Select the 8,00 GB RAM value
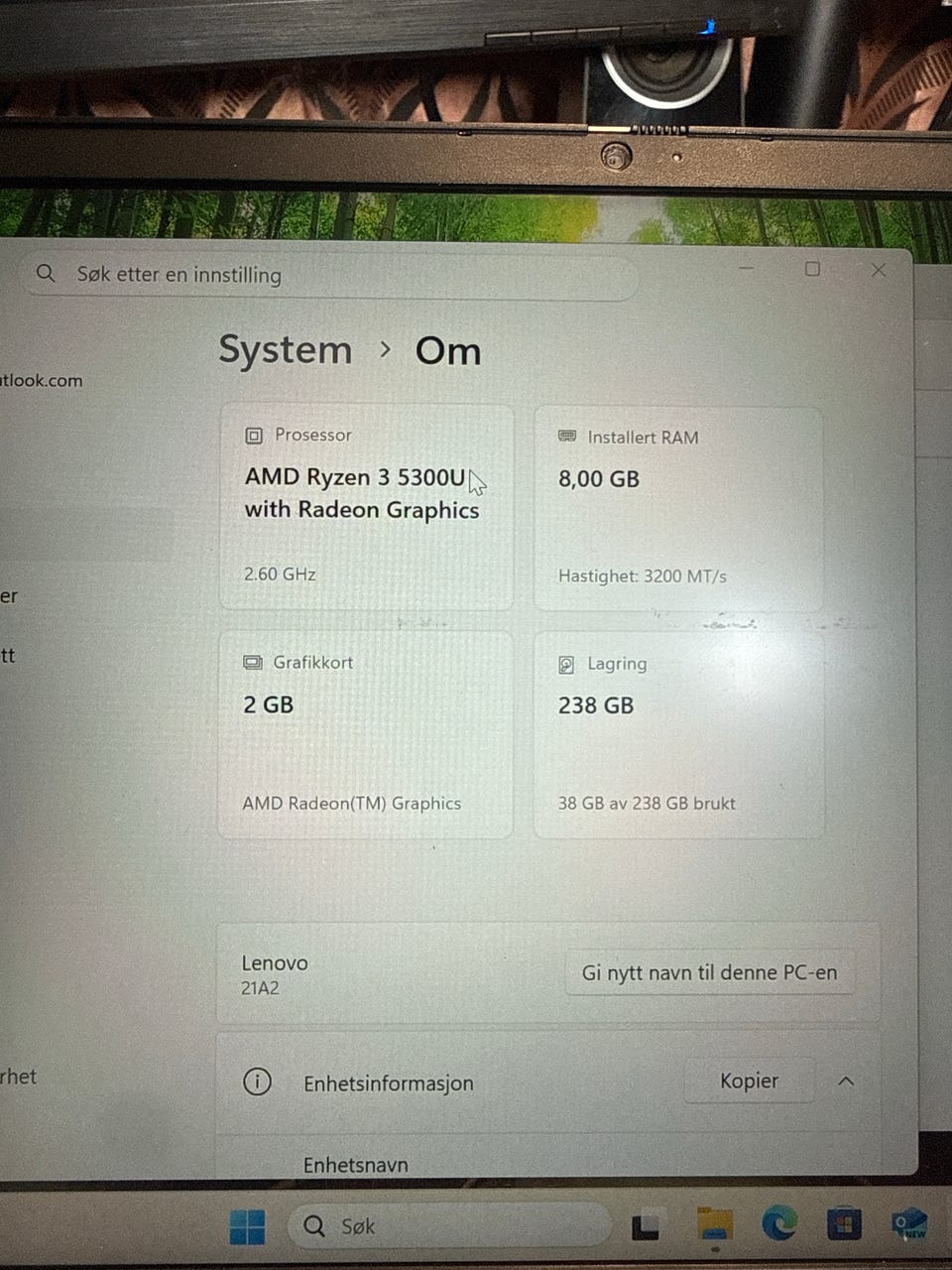The height and width of the screenshot is (1270, 952). point(599,479)
